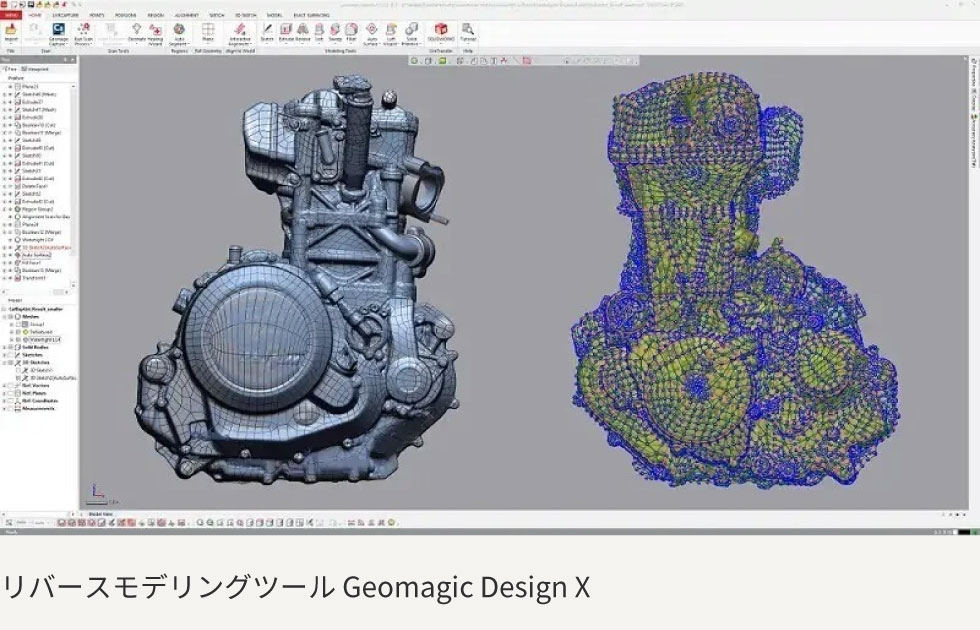980x630 pixels.
Task: Click the Model View tab label
Action: 100,514
